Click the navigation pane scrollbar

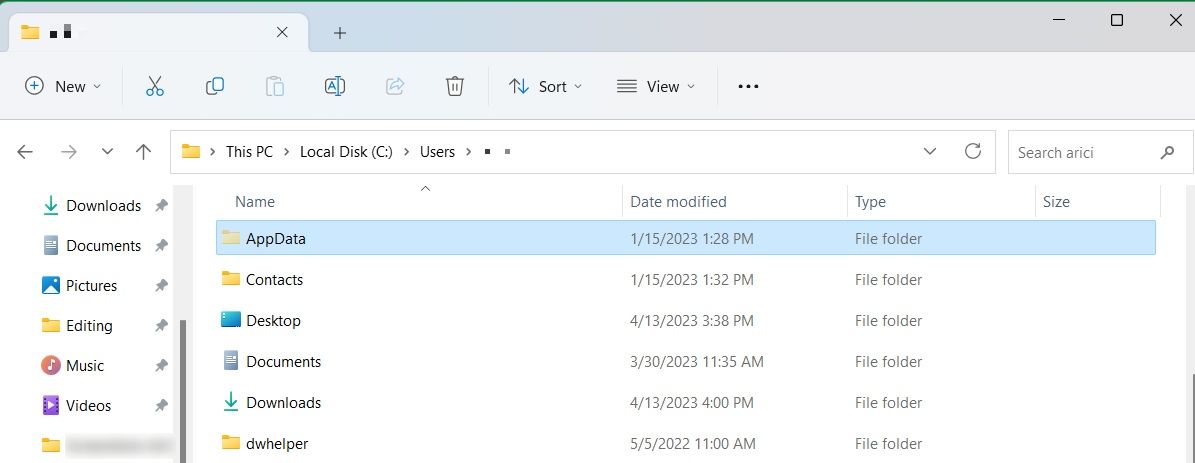point(182,391)
